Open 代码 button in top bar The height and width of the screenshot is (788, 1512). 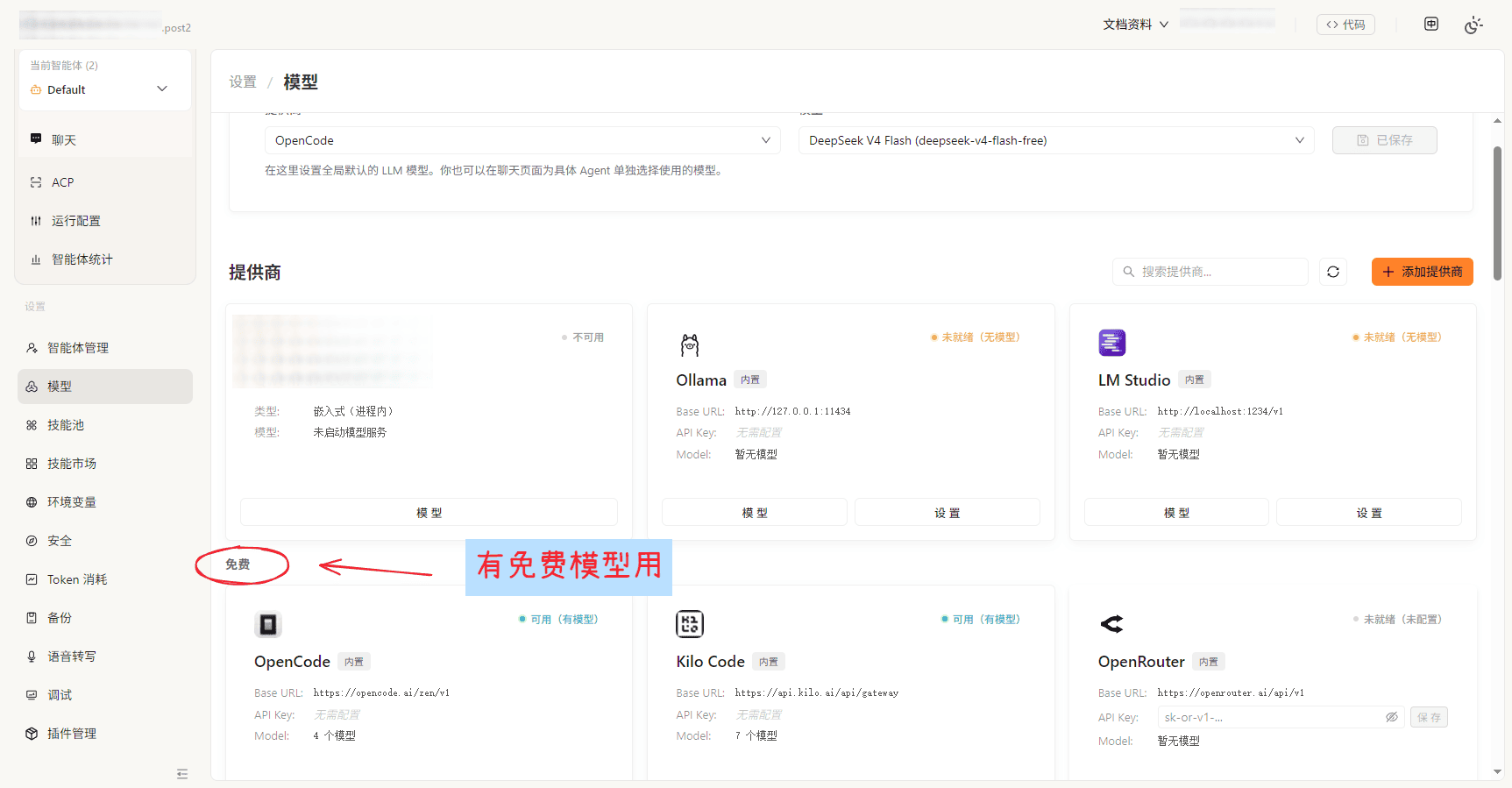coord(1345,25)
